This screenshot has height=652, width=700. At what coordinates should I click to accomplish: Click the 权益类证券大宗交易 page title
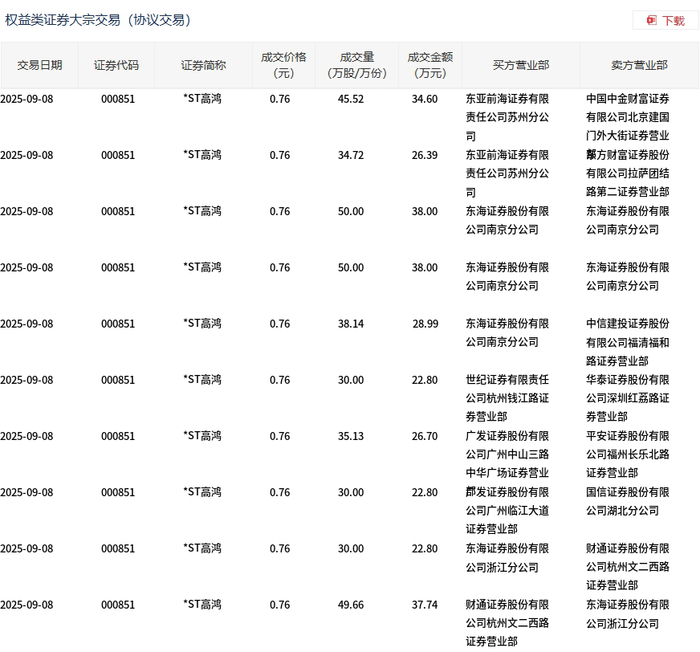pos(98,20)
